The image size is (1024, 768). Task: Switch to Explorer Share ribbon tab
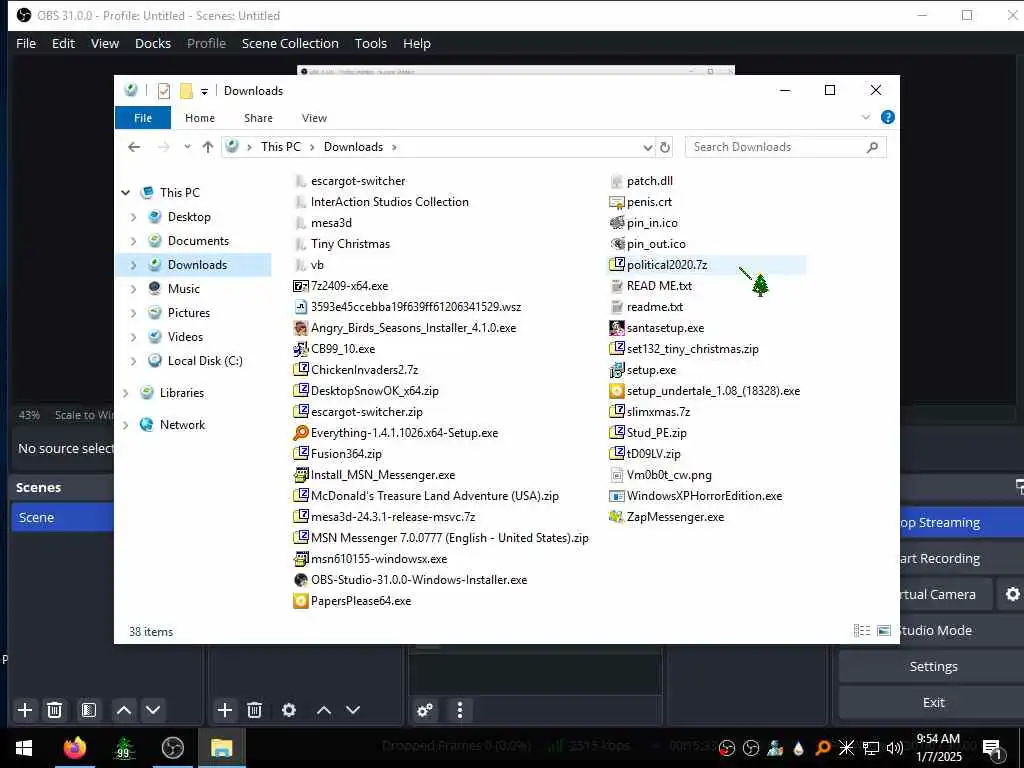click(x=258, y=118)
